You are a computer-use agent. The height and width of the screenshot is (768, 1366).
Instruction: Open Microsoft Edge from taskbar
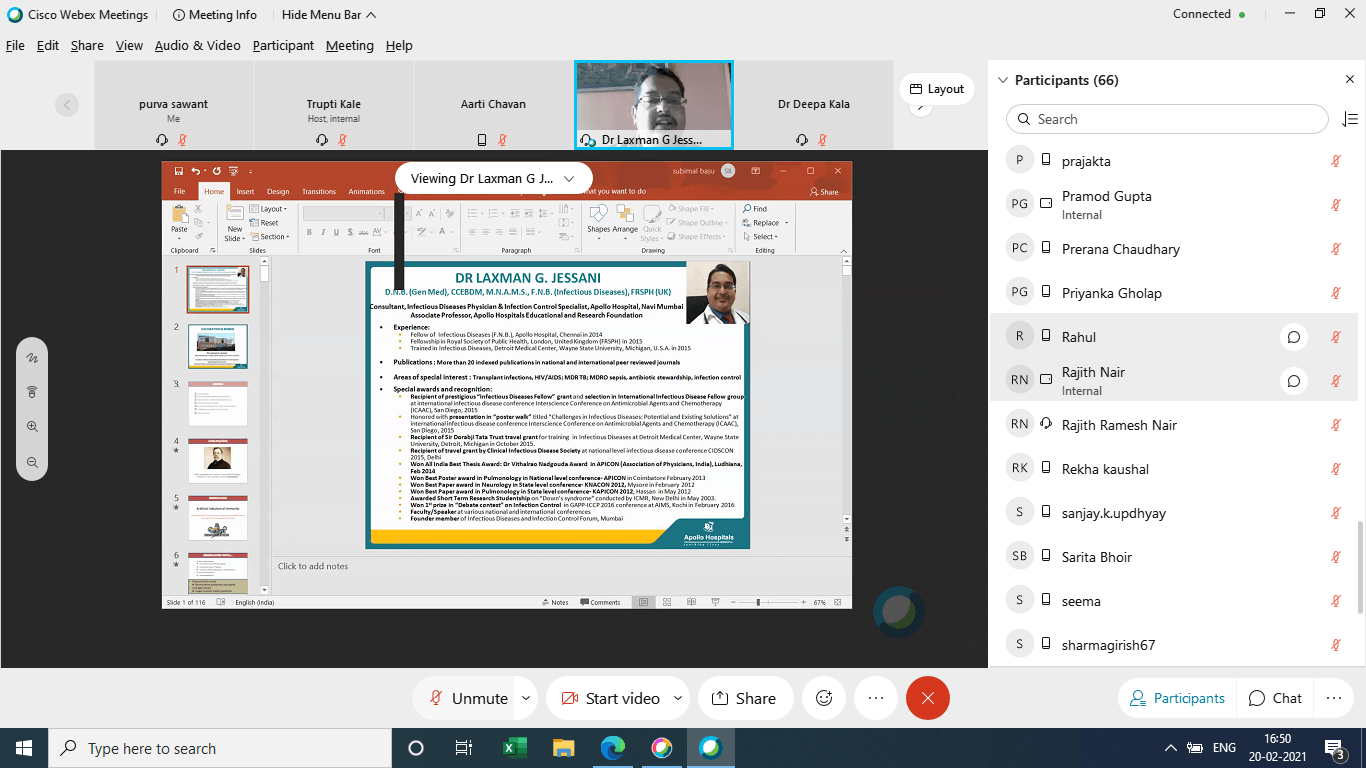pyautogui.click(x=612, y=748)
